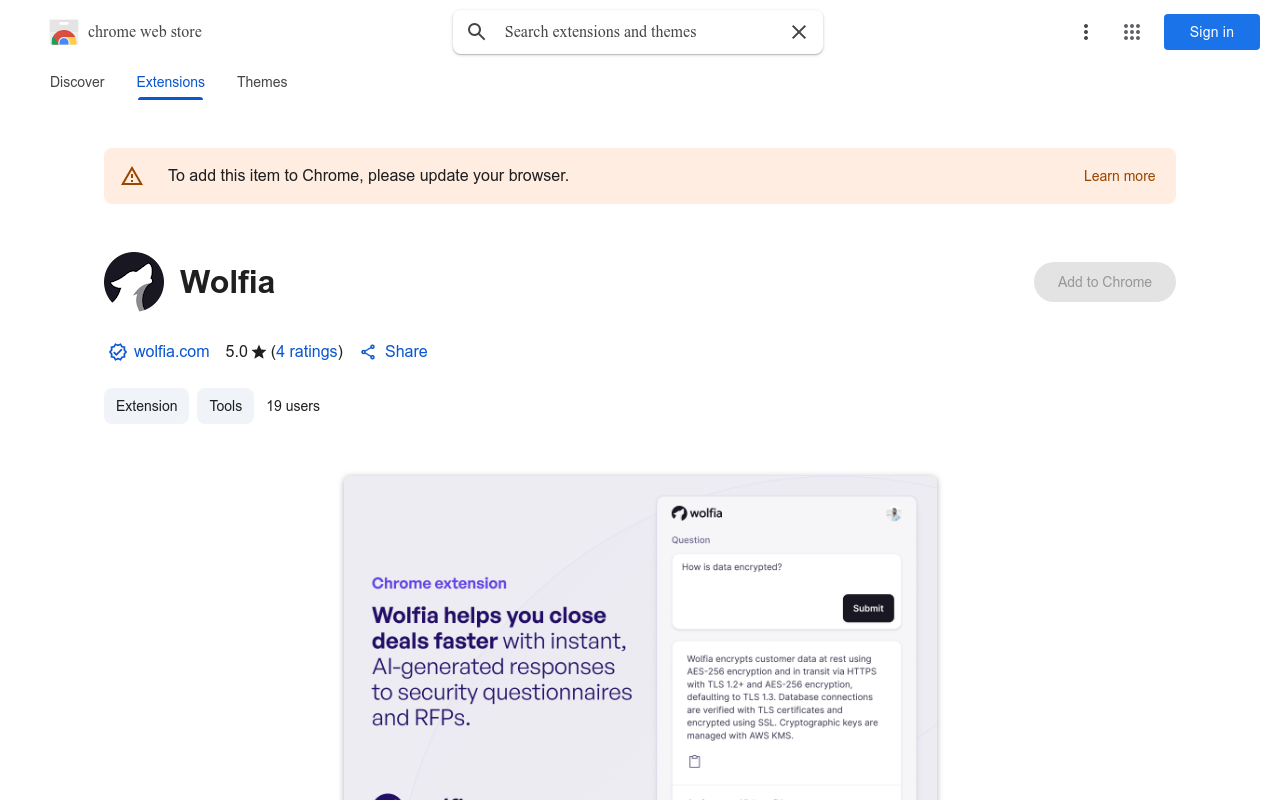The width and height of the screenshot is (1280, 800).
Task: Open the three-dot more options menu
Action: coord(1086,32)
